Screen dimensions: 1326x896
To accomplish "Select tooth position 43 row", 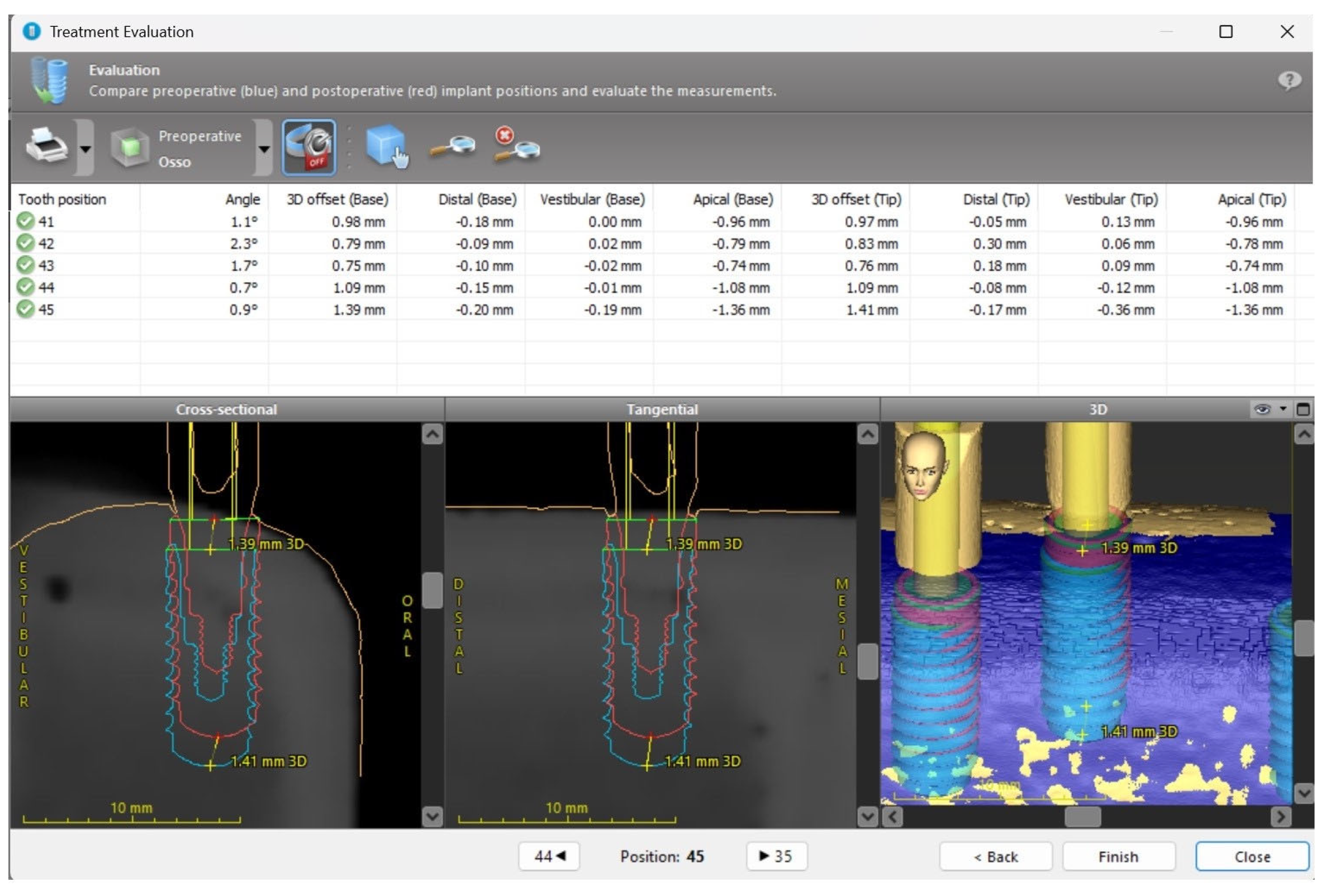I will tap(46, 266).
